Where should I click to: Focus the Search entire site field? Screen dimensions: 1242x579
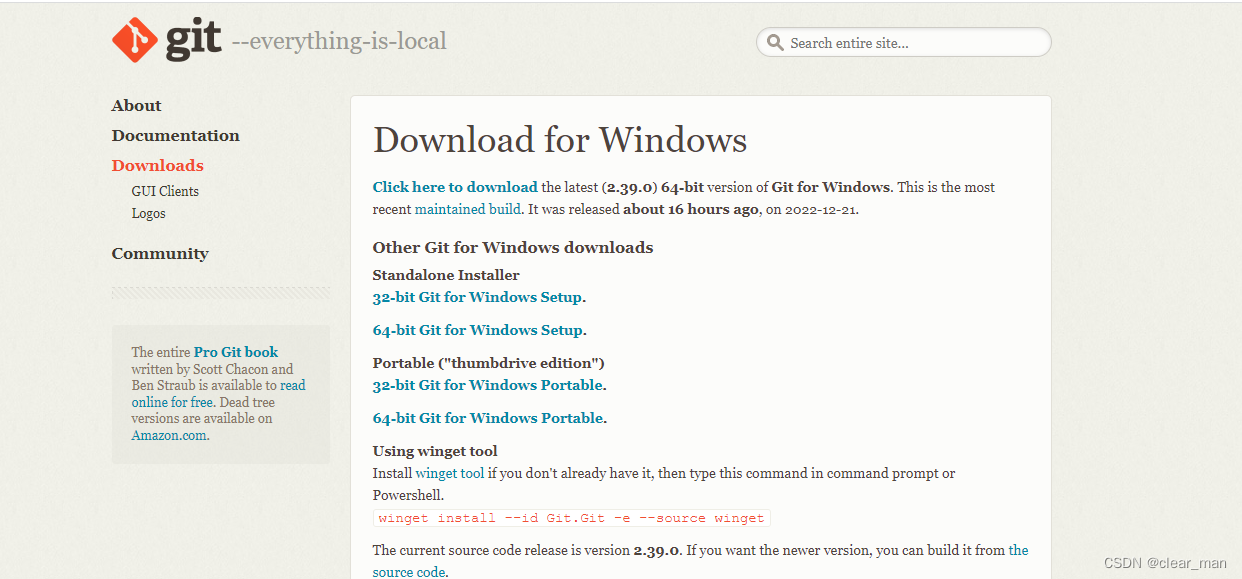904,43
